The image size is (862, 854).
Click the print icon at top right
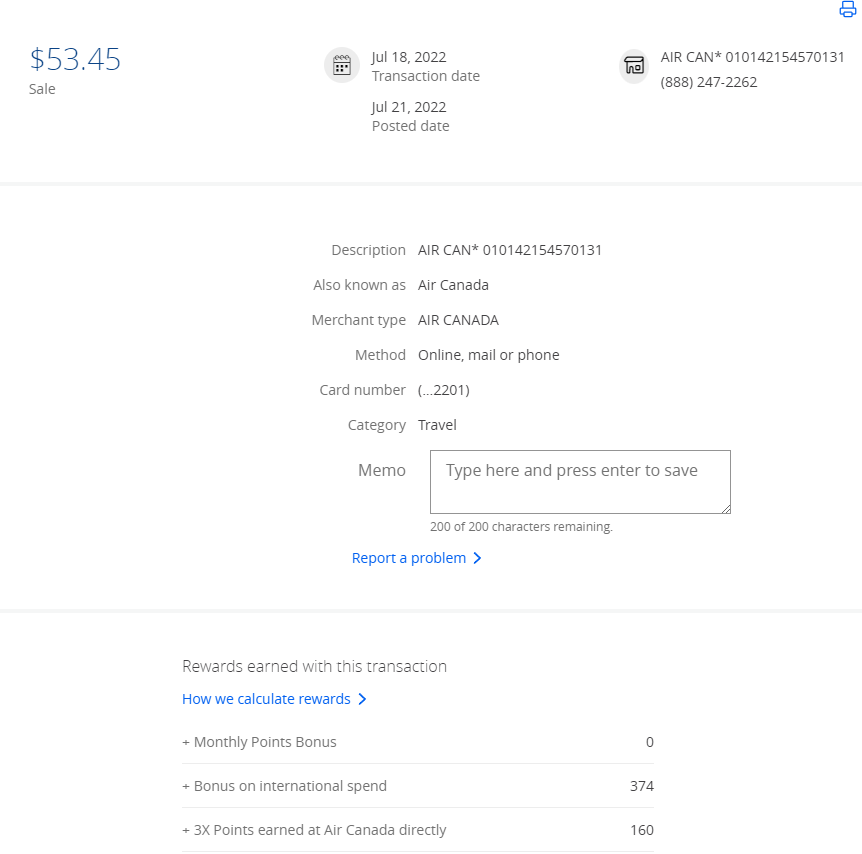pos(848,10)
